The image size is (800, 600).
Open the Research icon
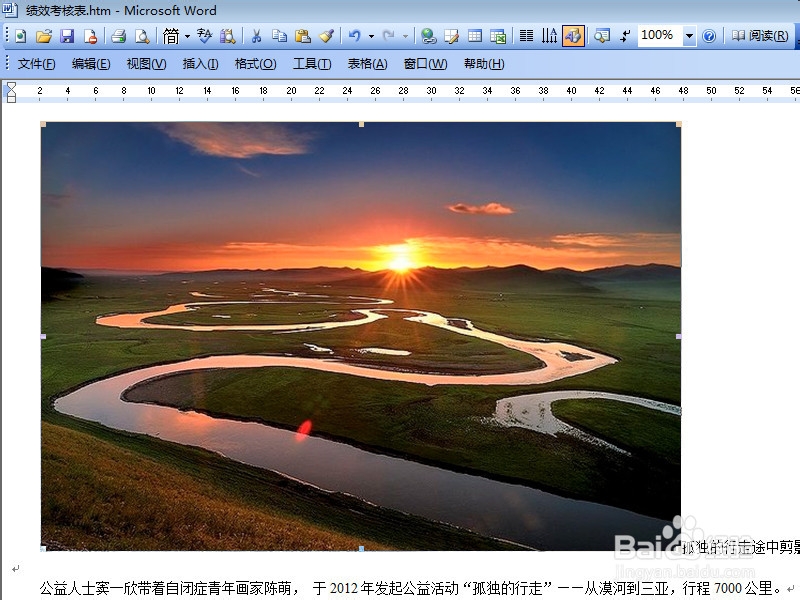228,36
